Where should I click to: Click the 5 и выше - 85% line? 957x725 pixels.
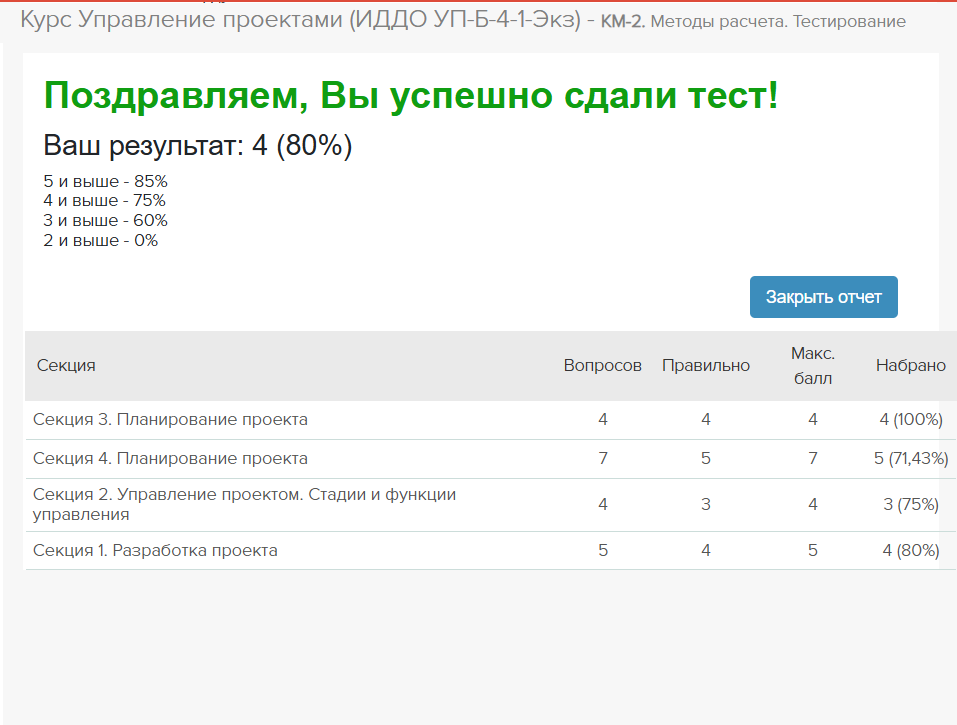(105, 181)
